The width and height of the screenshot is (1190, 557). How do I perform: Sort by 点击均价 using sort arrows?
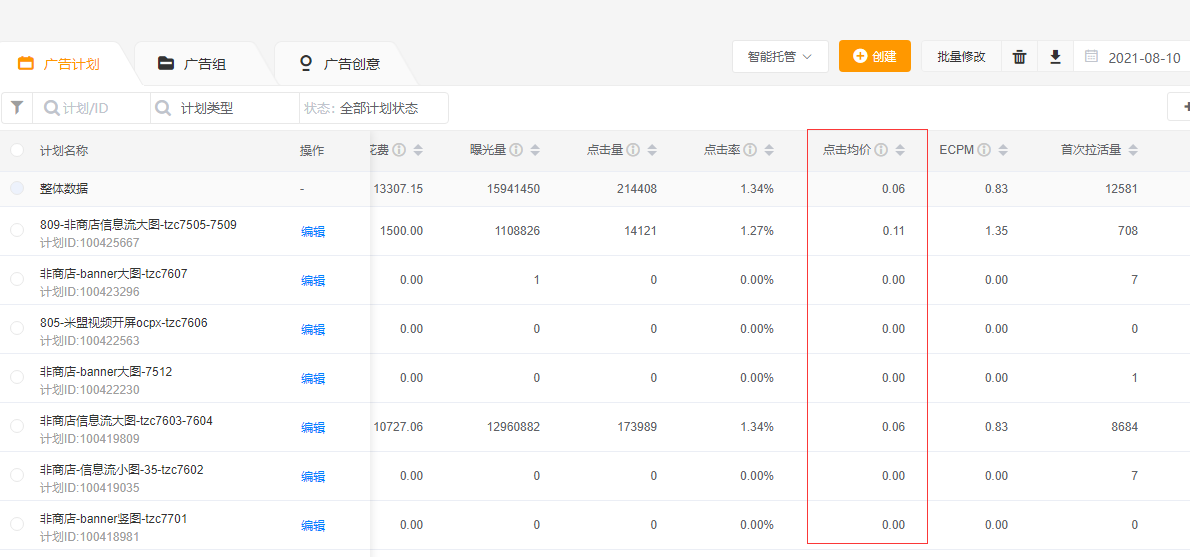point(900,150)
